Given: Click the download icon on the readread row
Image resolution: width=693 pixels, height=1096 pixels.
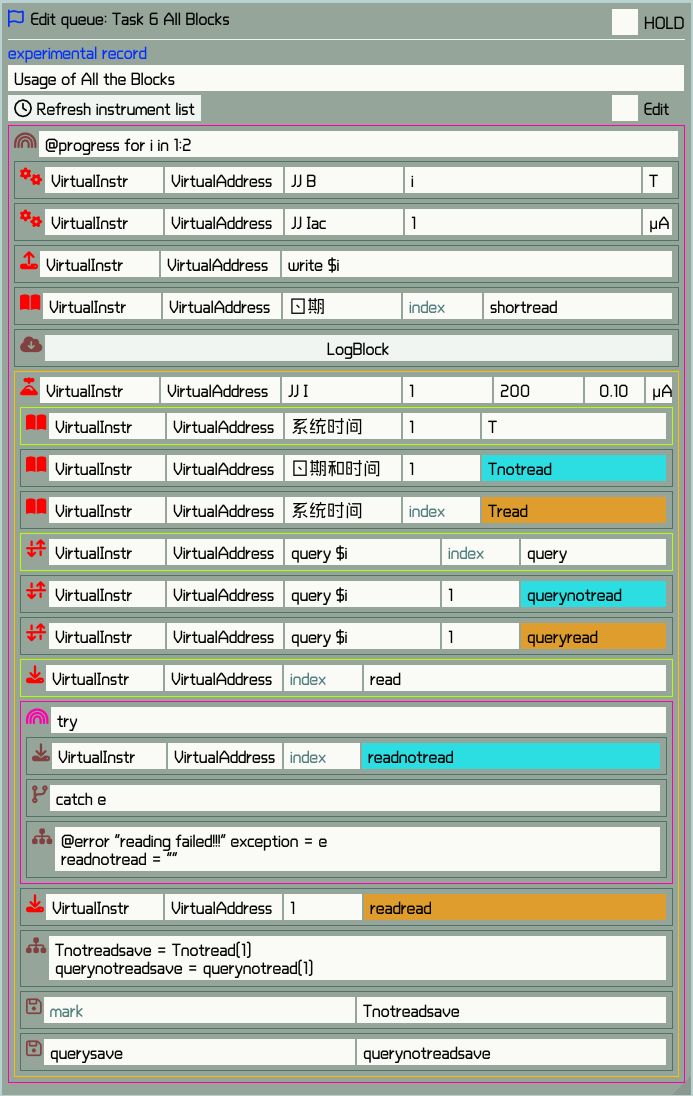Looking at the screenshot, I should point(34,904).
